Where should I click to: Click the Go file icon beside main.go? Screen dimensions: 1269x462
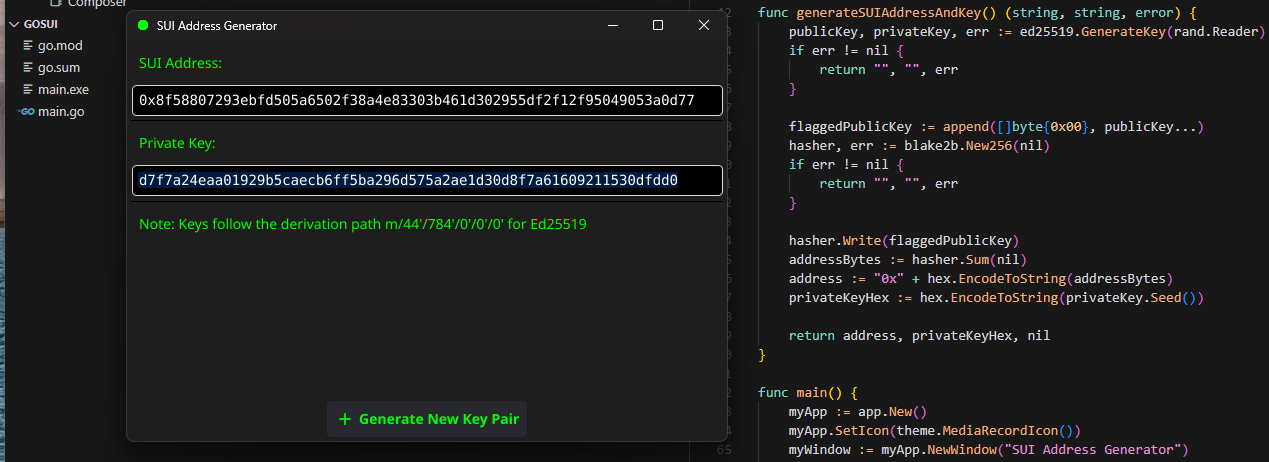(27, 111)
